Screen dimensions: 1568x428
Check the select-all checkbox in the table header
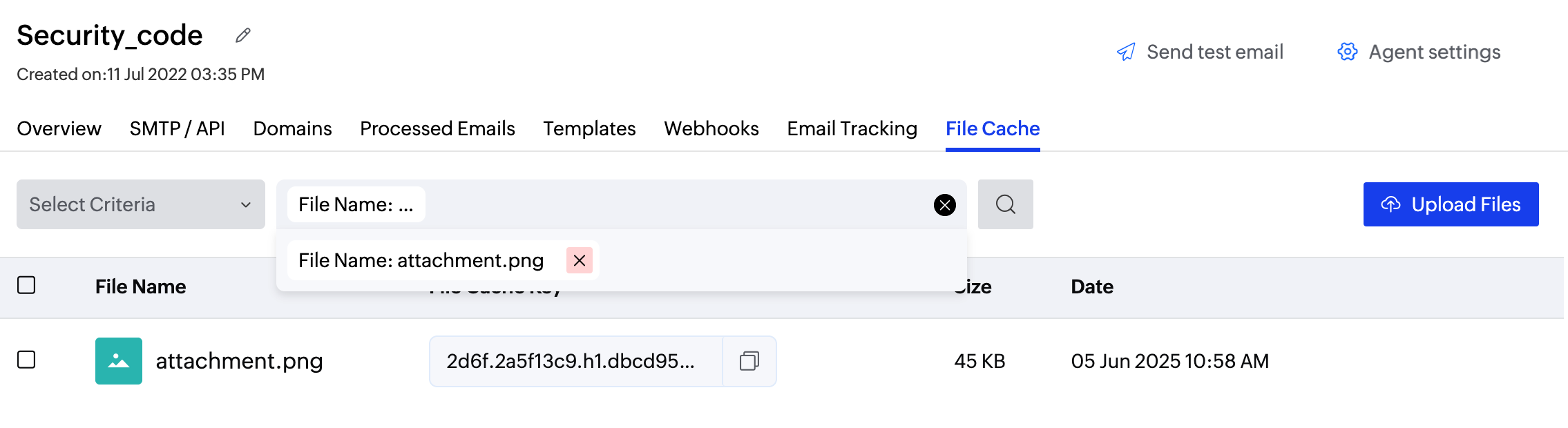26,285
